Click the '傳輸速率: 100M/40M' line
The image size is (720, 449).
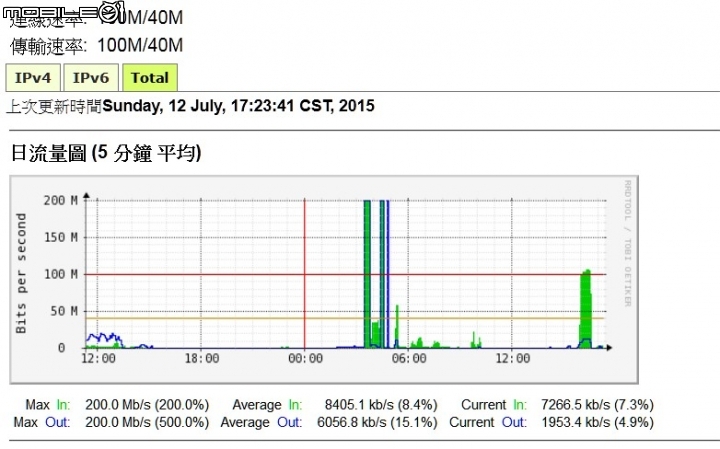[x=97, y=45]
